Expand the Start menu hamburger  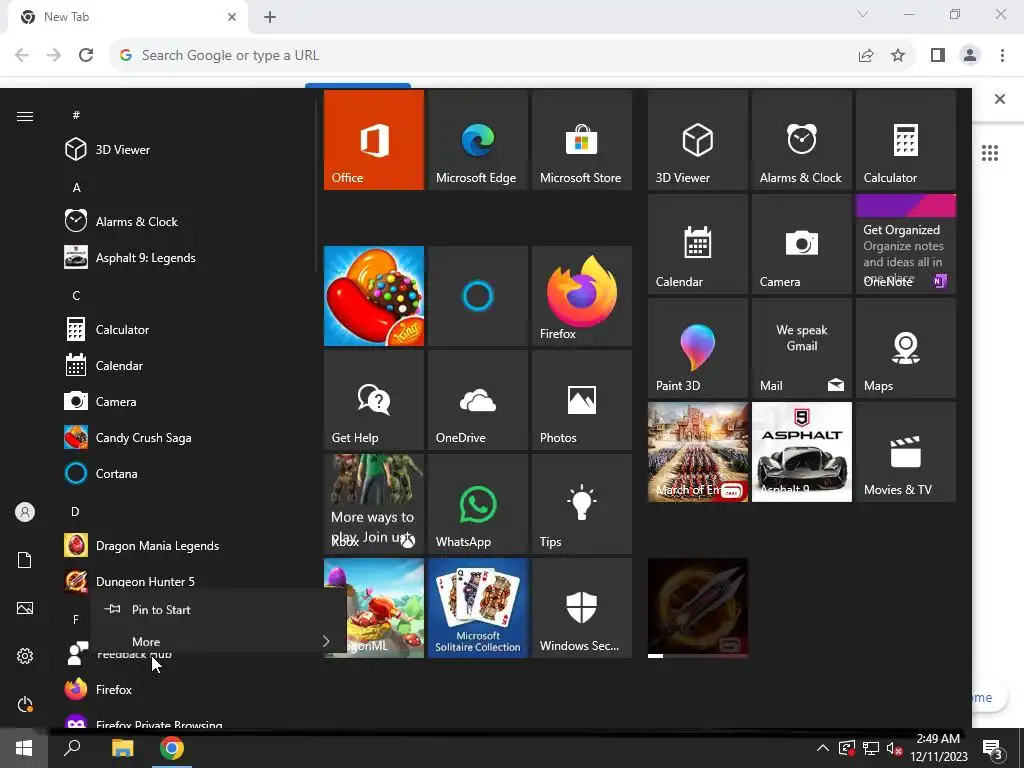coord(25,116)
